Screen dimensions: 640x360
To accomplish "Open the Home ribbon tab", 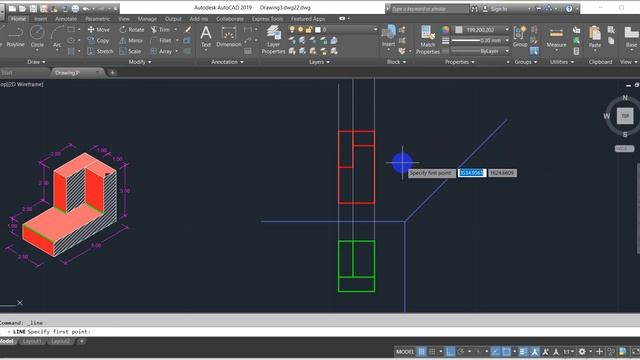I will pyautogui.click(x=18, y=19).
